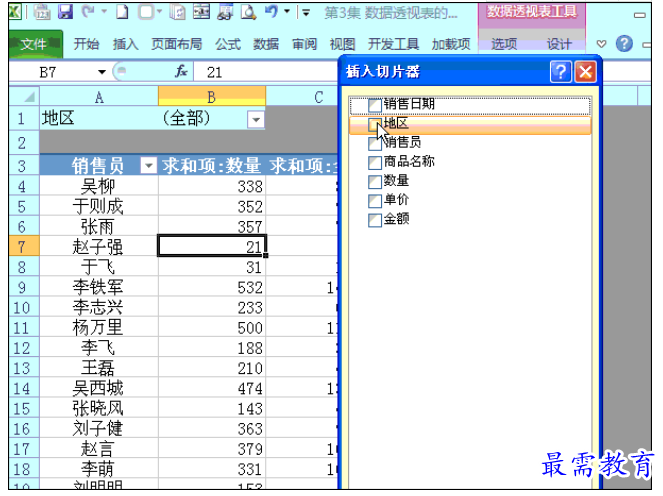Switch to the 审阅 ribbon tab

[x=304, y=44]
